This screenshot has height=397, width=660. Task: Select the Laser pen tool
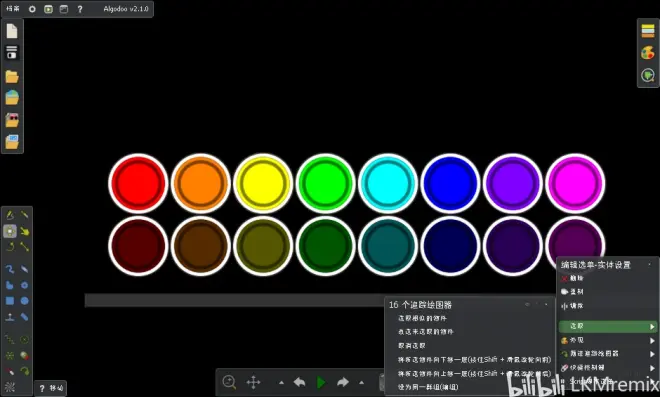click(10, 371)
